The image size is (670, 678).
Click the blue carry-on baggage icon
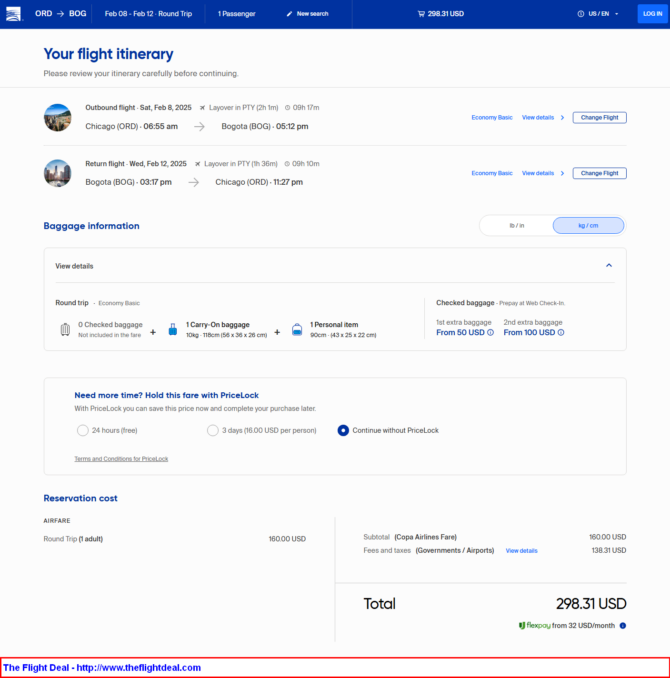(172, 330)
